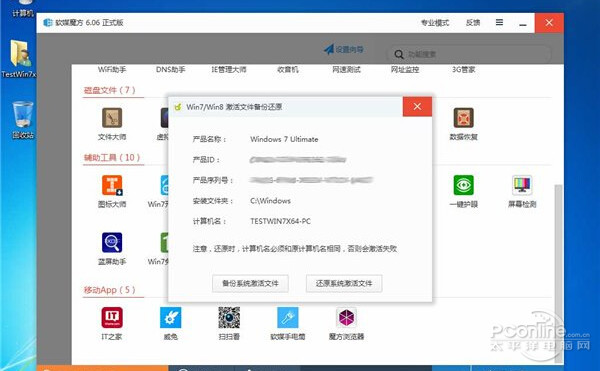Open 收音机 radio tool
The image size is (600, 371).
coord(287,70)
